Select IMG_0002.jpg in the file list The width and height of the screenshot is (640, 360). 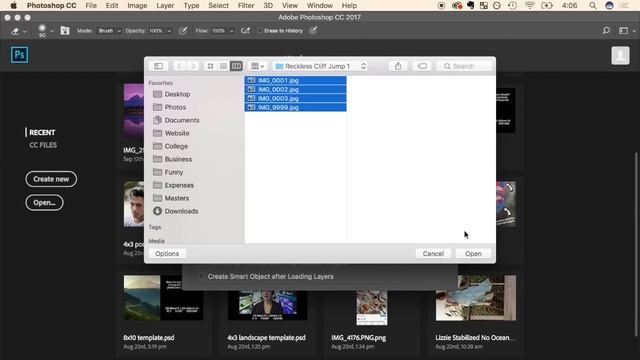(296, 89)
